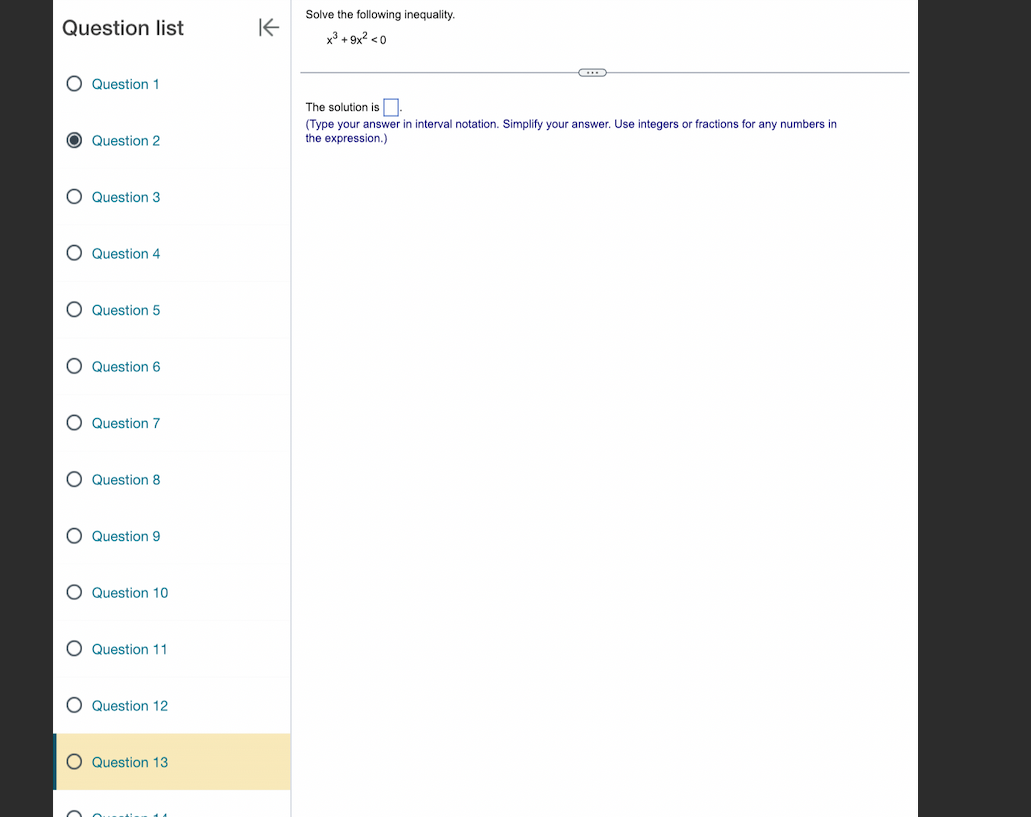Select the Question 6 radio button
Screen dimensions: 1031x817
(x=74, y=366)
